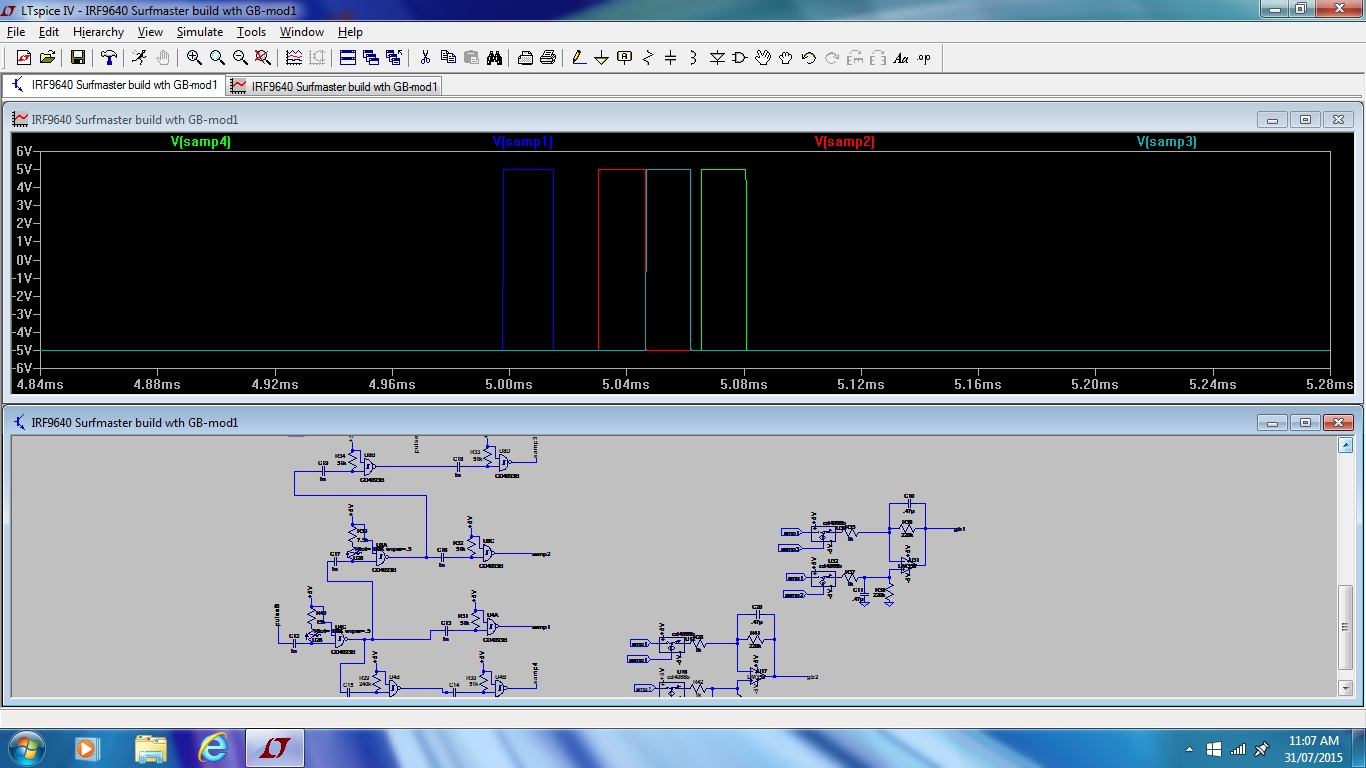Click the Cut scissors icon
Screen dimensions: 1366x768
tap(425, 58)
